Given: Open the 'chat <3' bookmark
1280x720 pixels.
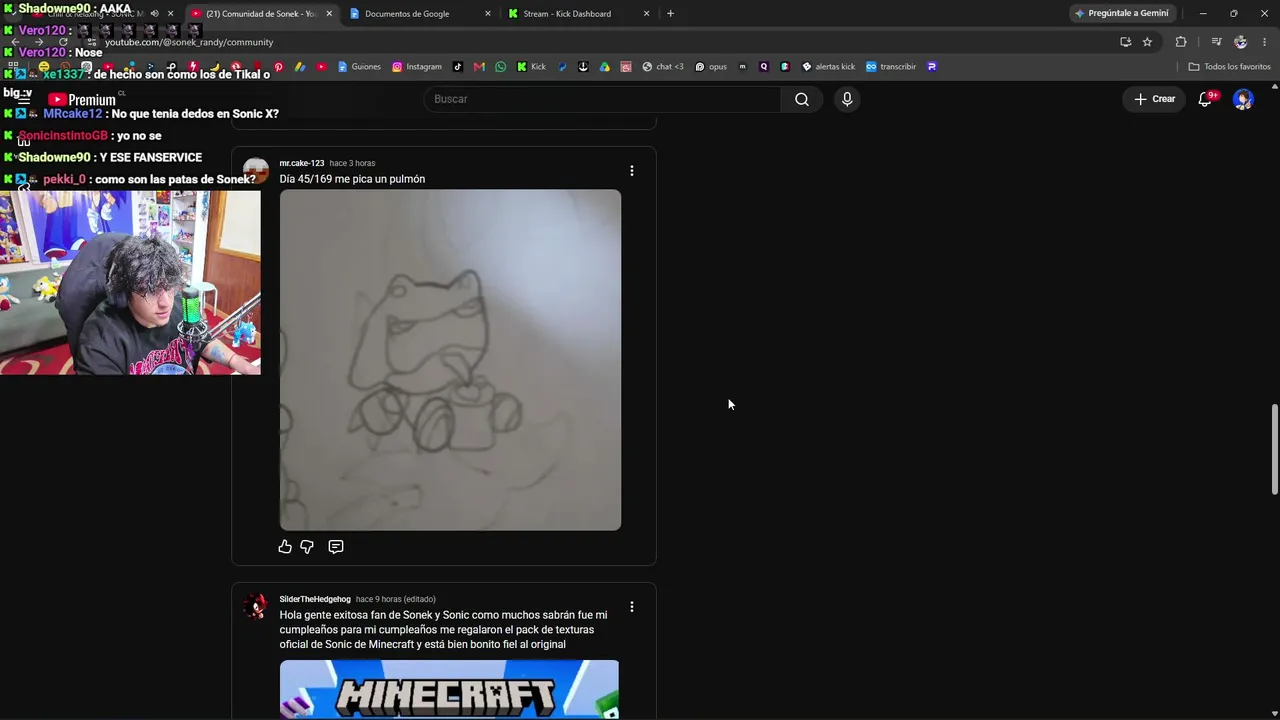Looking at the screenshot, I should pyautogui.click(x=663, y=67).
